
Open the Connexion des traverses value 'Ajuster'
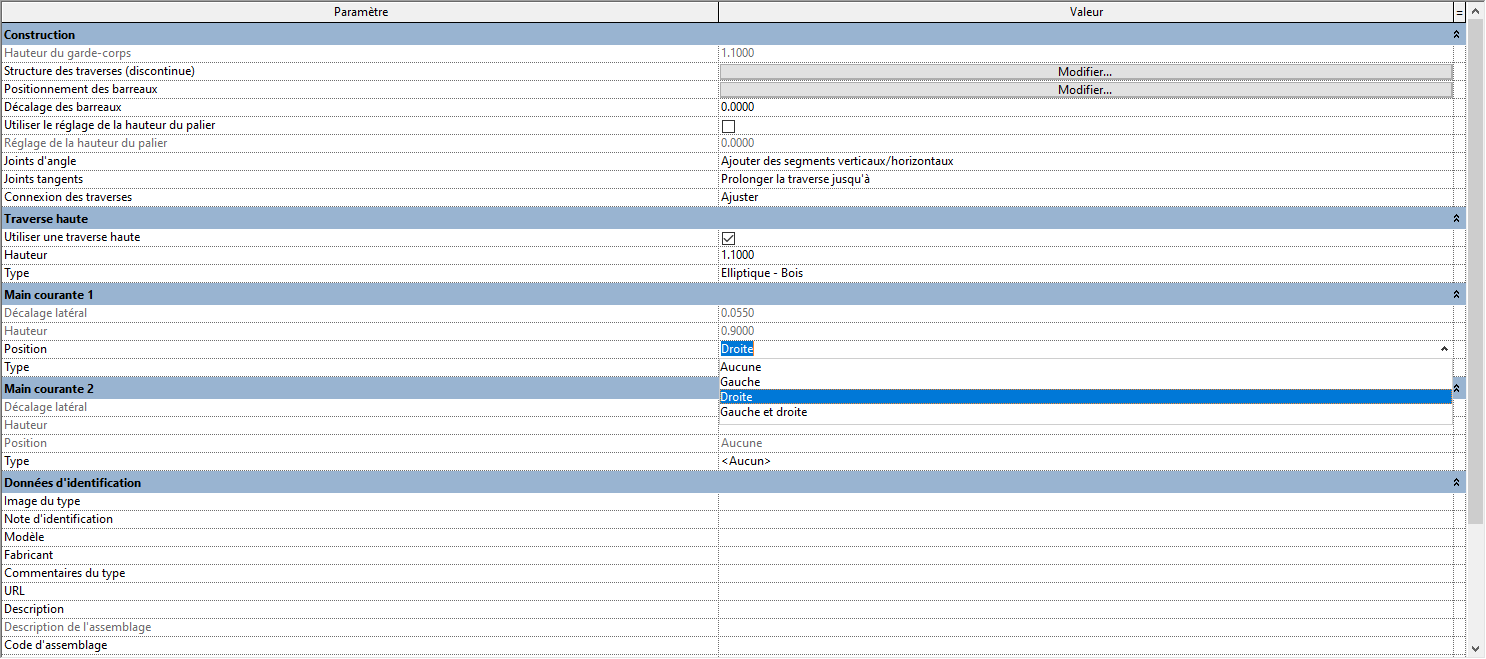click(x=1085, y=197)
